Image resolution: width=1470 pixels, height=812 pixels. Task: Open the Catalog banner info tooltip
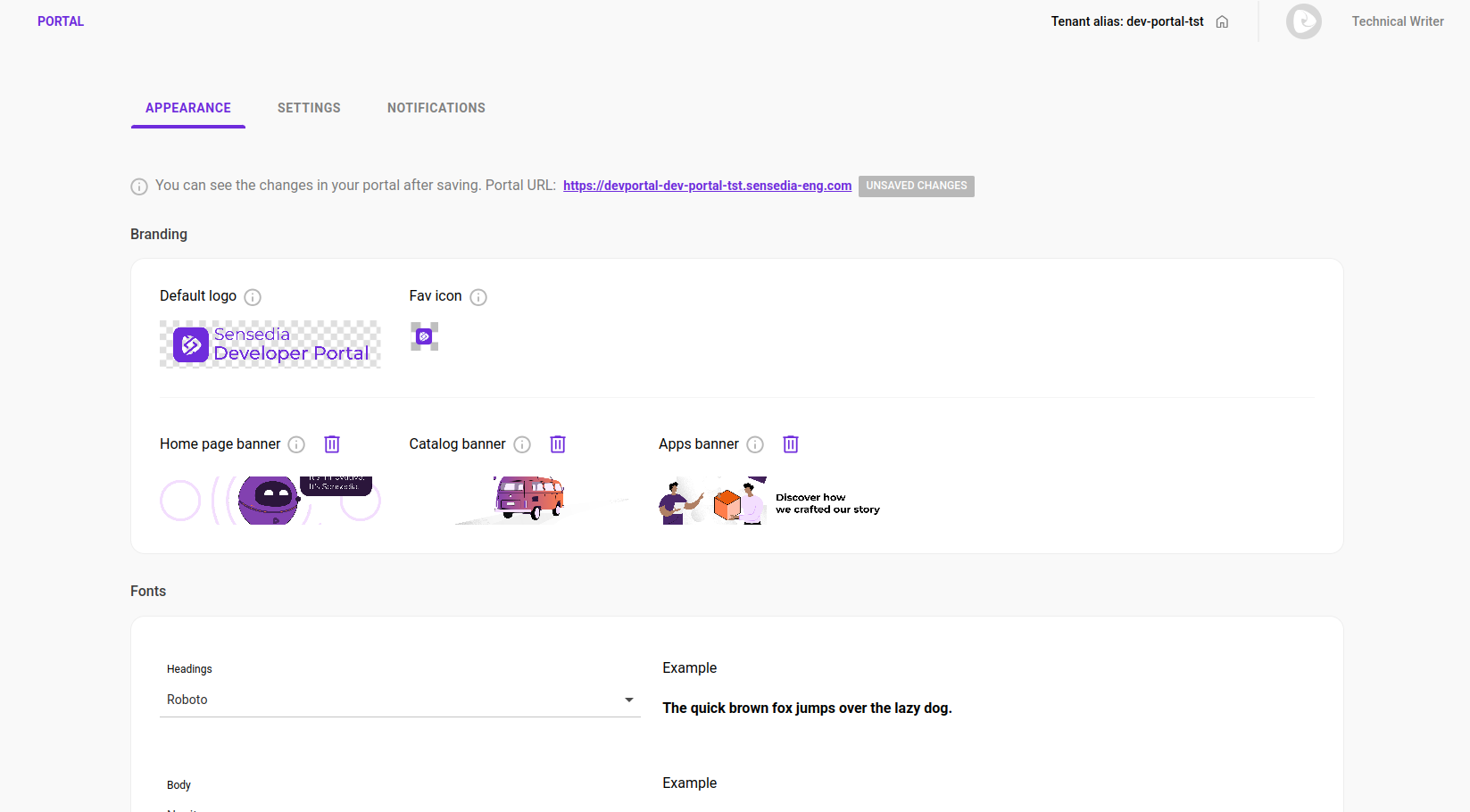point(522,443)
